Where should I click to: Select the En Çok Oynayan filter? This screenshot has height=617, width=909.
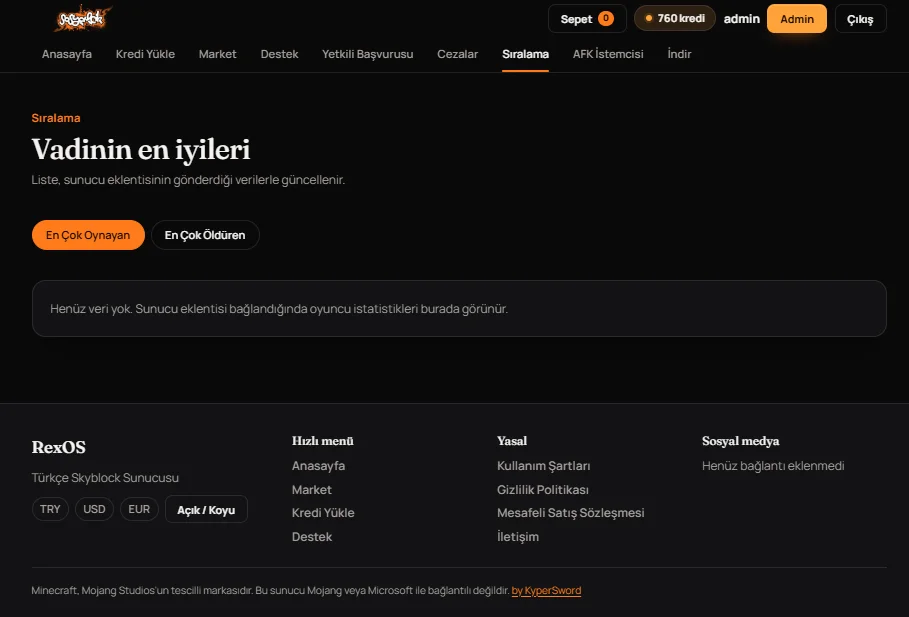pos(88,235)
